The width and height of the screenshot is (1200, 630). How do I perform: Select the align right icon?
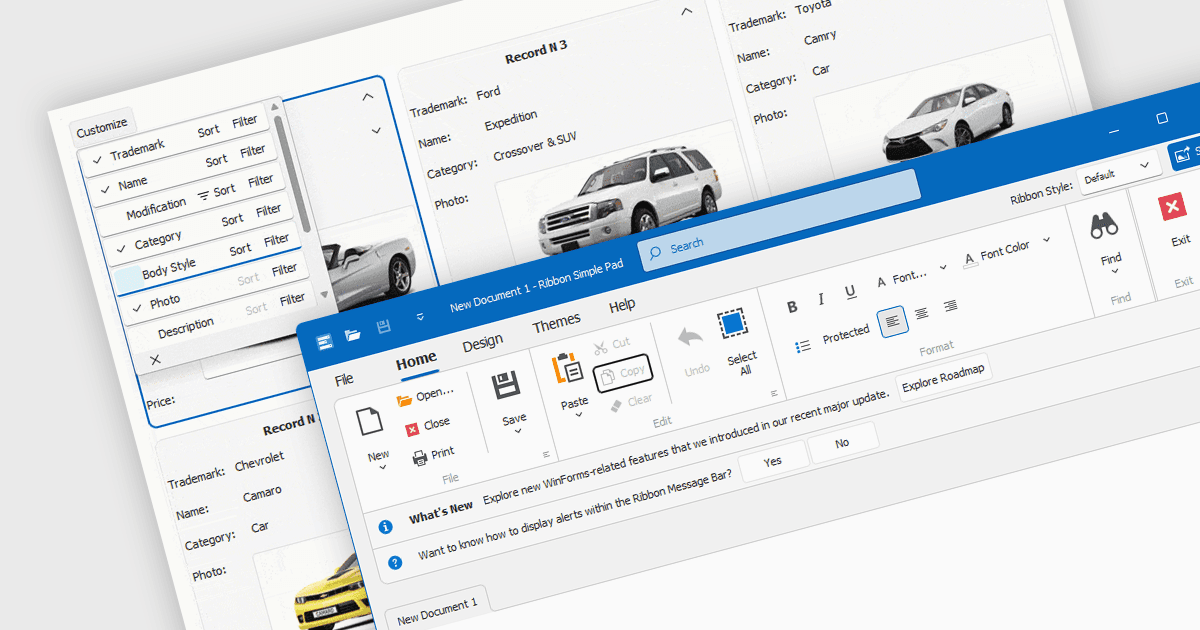[x=950, y=305]
